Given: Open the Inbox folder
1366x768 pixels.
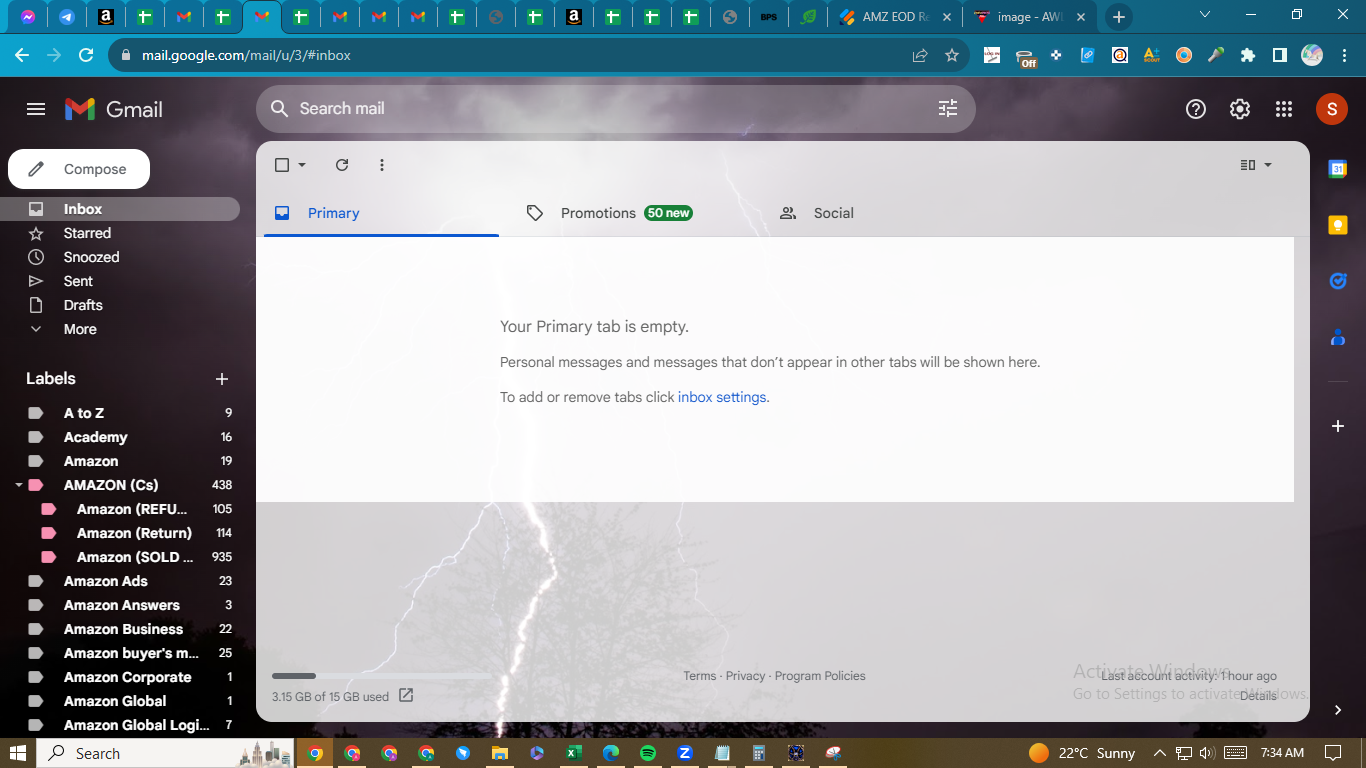Looking at the screenshot, I should point(120,209).
